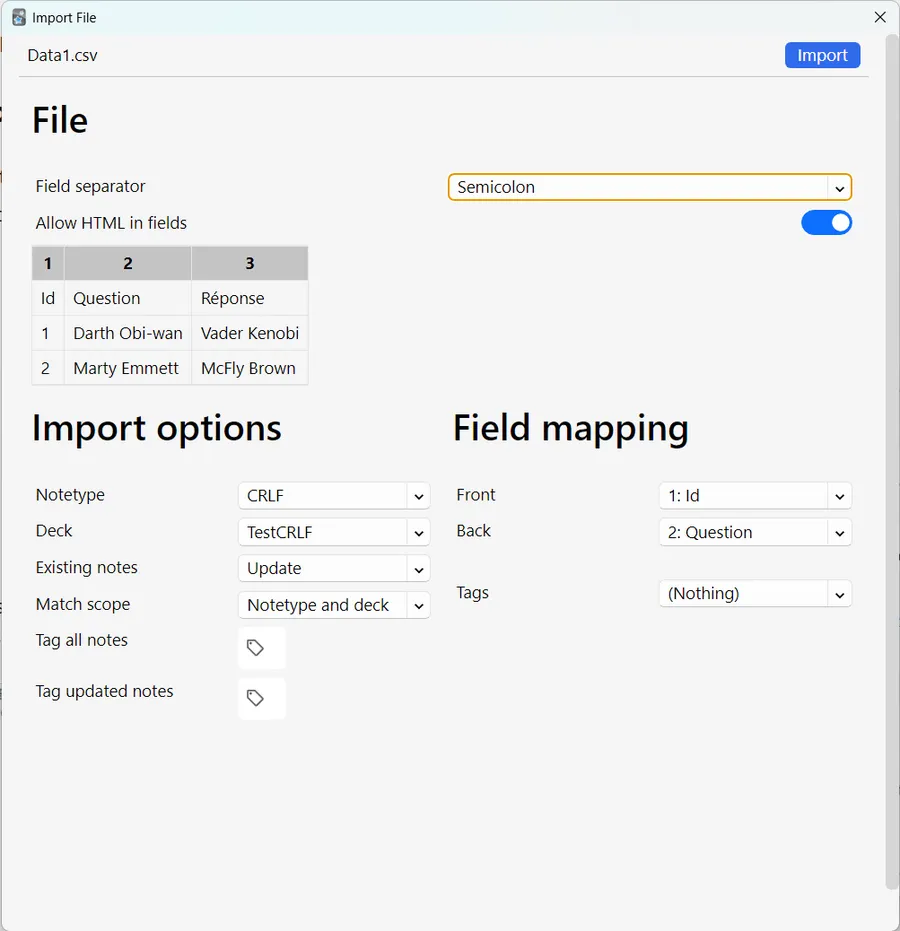
Task: Close the Import File window
Action: click(x=880, y=17)
